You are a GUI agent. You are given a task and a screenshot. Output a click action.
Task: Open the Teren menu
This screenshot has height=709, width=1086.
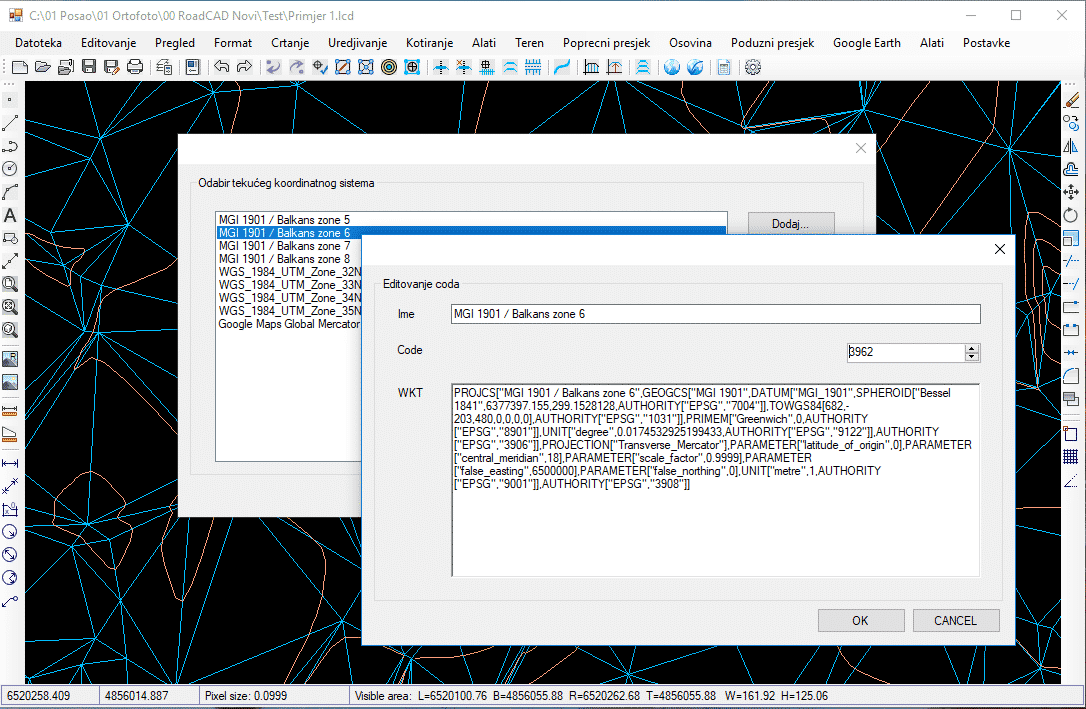(529, 43)
